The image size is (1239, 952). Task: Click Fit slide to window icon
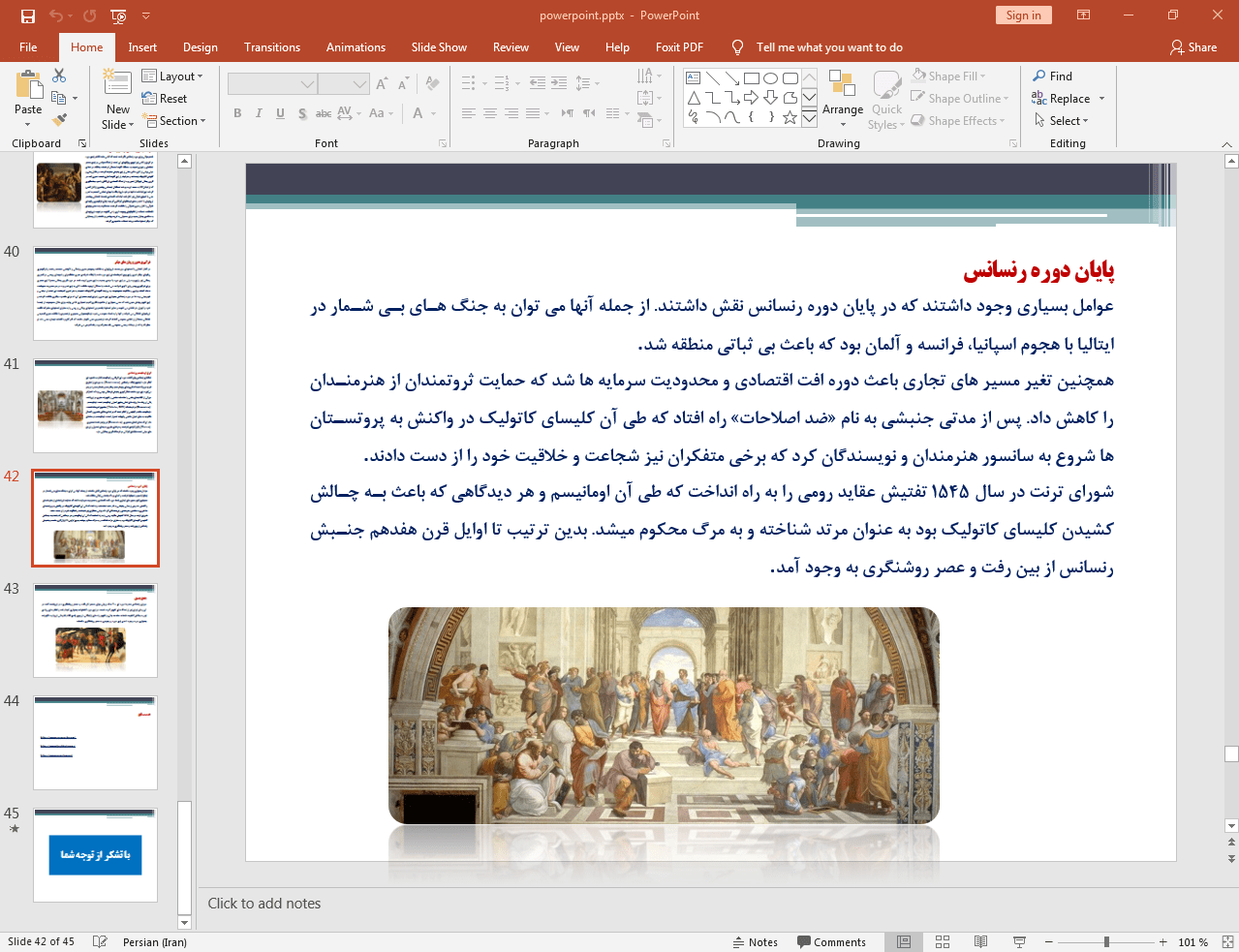[1227, 941]
